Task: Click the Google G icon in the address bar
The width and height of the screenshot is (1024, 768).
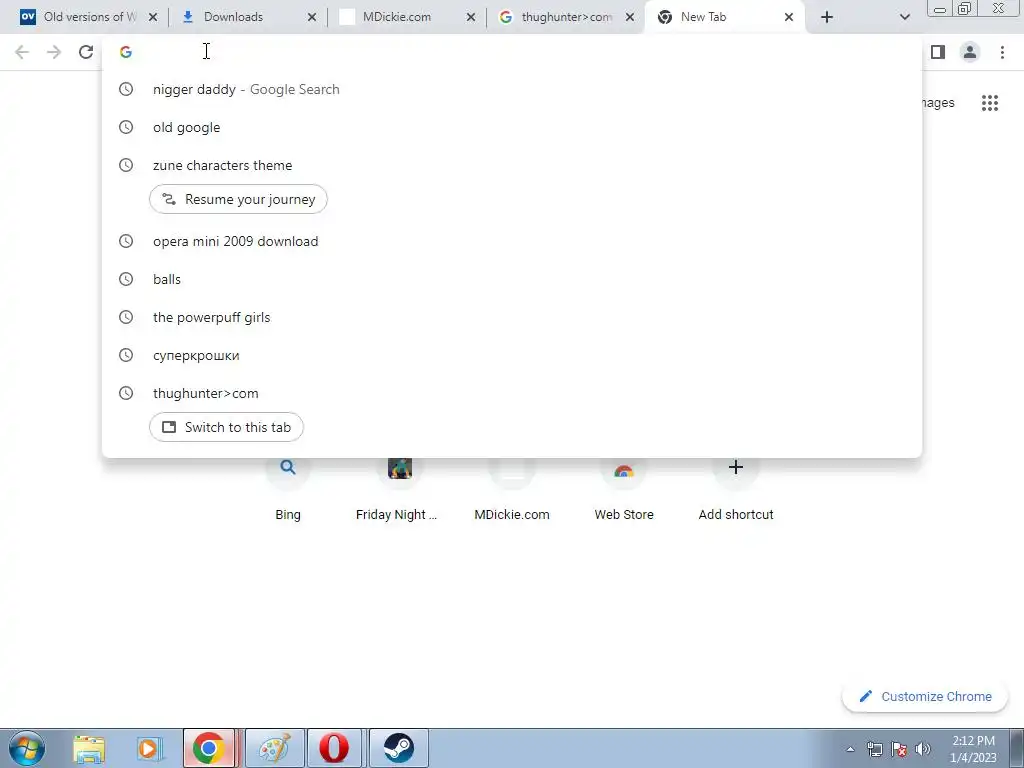Action: [x=126, y=52]
